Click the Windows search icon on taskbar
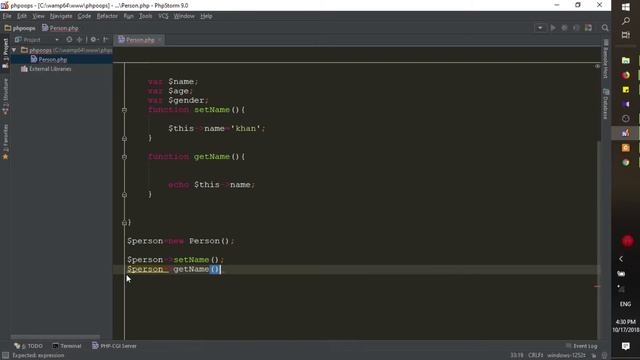The width and height of the screenshot is (640, 360). [626, 21]
